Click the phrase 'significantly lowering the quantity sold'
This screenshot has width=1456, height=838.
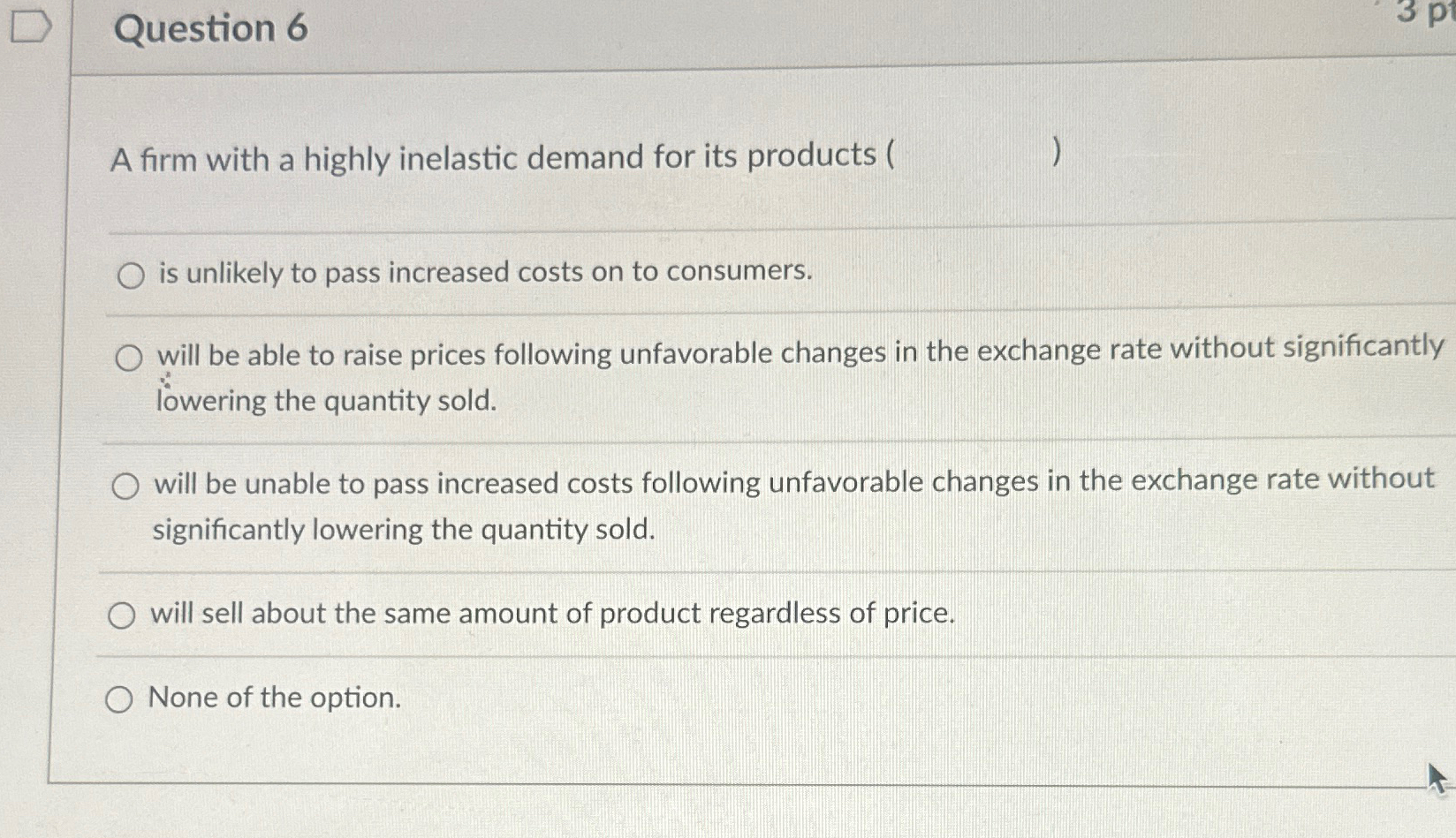tap(403, 530)
